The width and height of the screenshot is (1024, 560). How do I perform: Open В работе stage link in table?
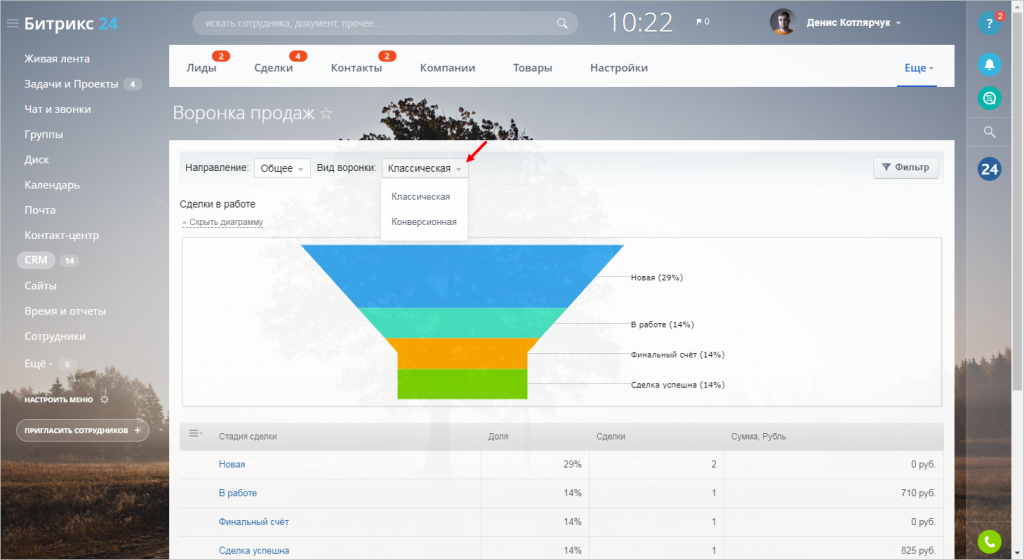click(238, 493)
